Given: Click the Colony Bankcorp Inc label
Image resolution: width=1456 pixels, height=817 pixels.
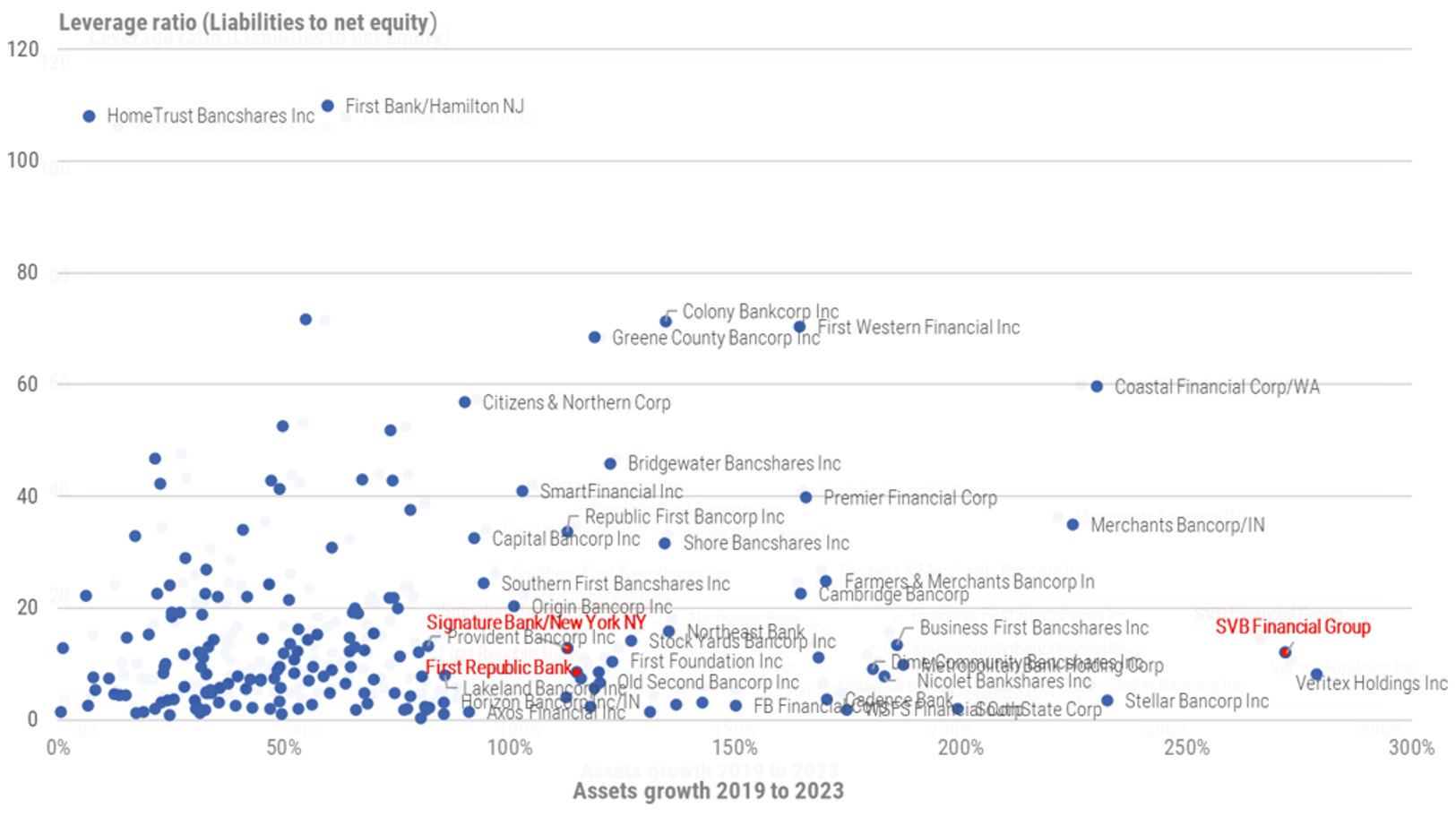Looking at the screenshot, I should (760, 312).
